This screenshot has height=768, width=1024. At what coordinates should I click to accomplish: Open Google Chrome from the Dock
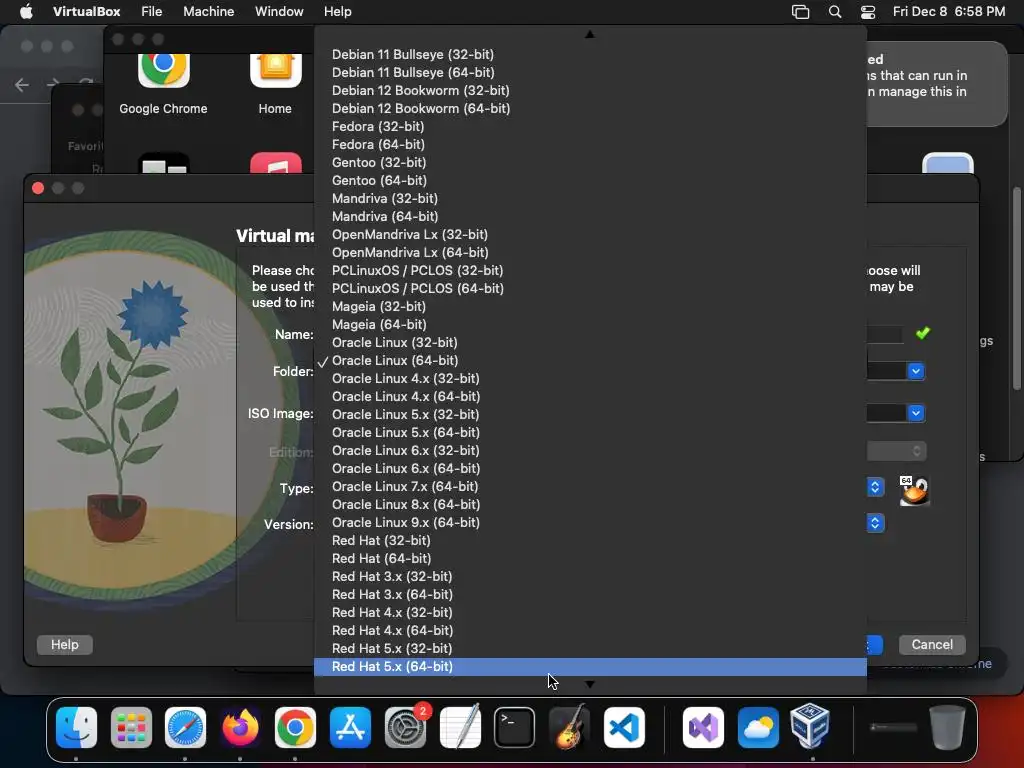[295, 727]
